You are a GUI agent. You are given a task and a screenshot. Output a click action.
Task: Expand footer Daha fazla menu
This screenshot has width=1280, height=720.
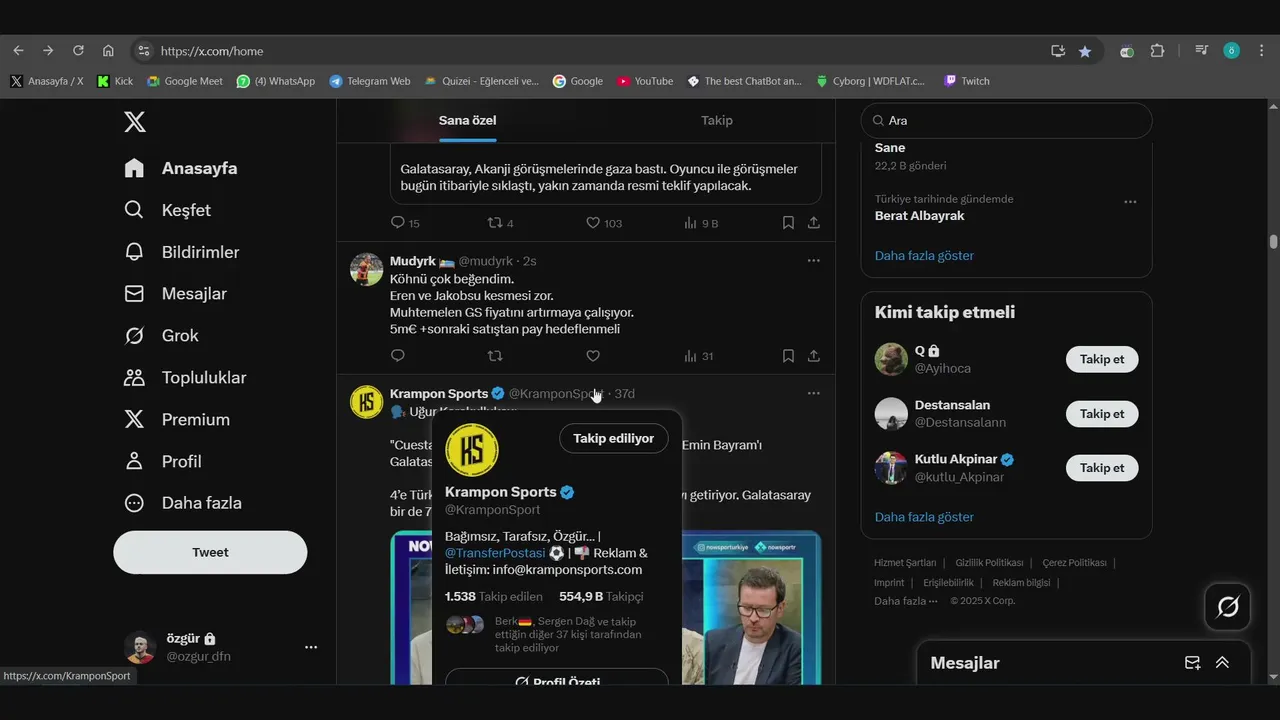(x=906, y=601)
